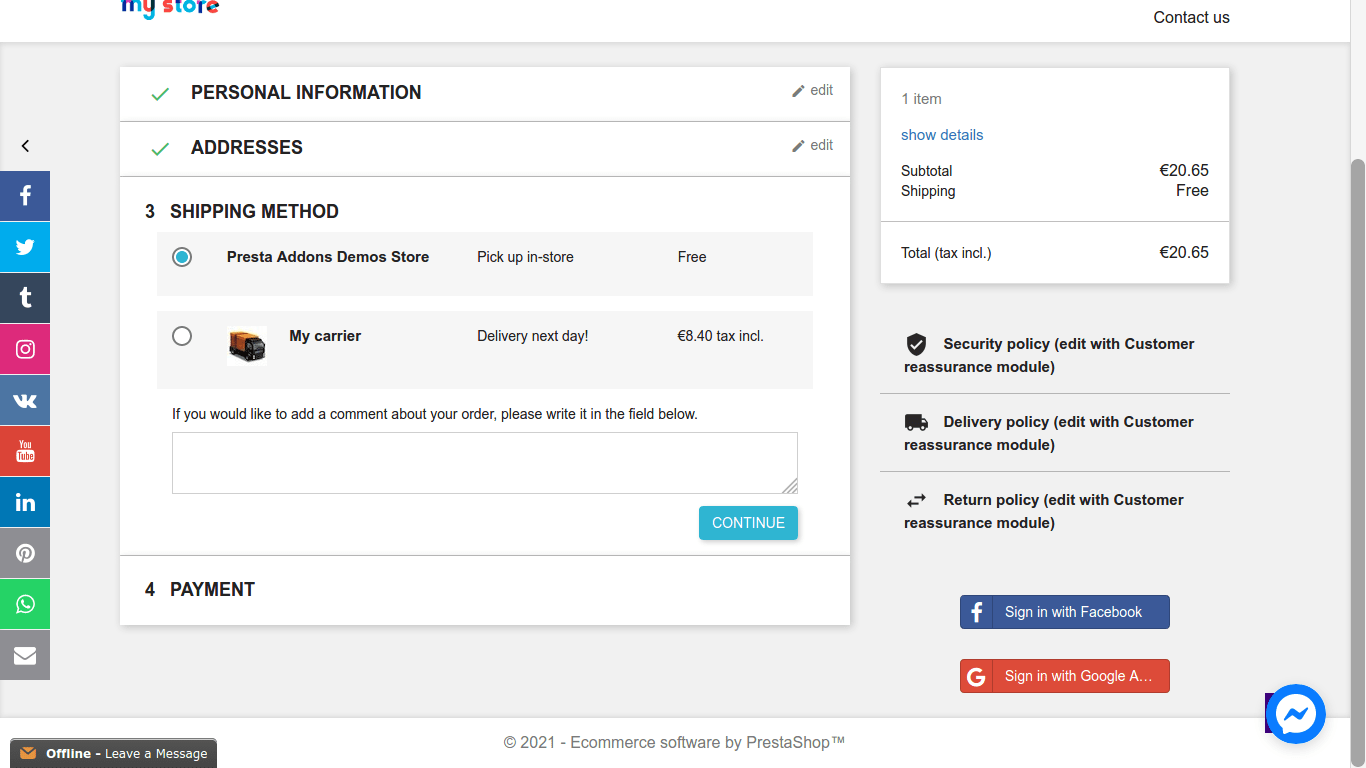Pin the page with the Pinterest icon
This screenshot has width=1366, height=768.
pyautogui.click(x=25, y=553)
